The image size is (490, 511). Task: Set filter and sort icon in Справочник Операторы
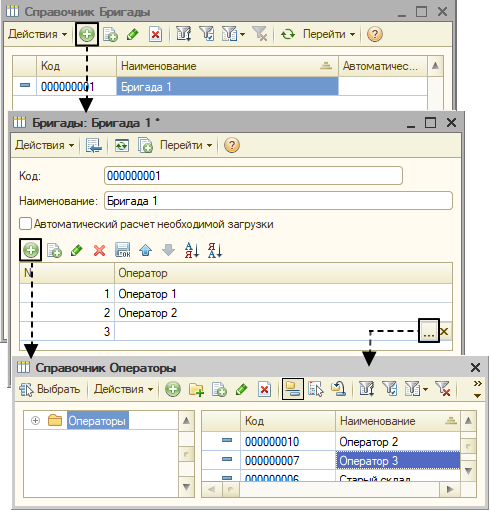coord(367,389)
